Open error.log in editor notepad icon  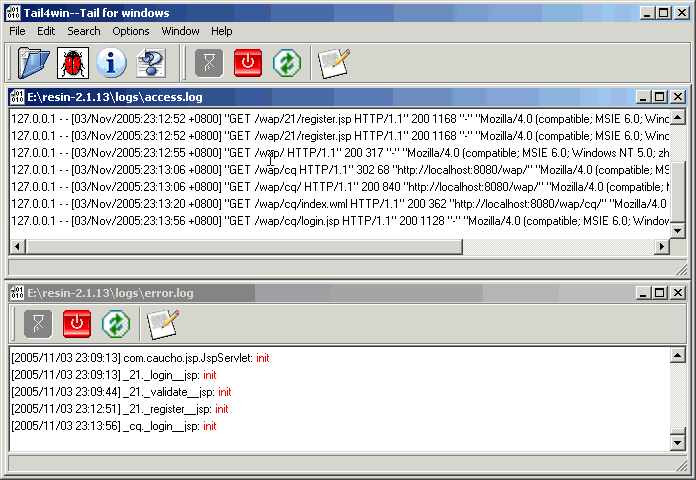coord(163,324)
